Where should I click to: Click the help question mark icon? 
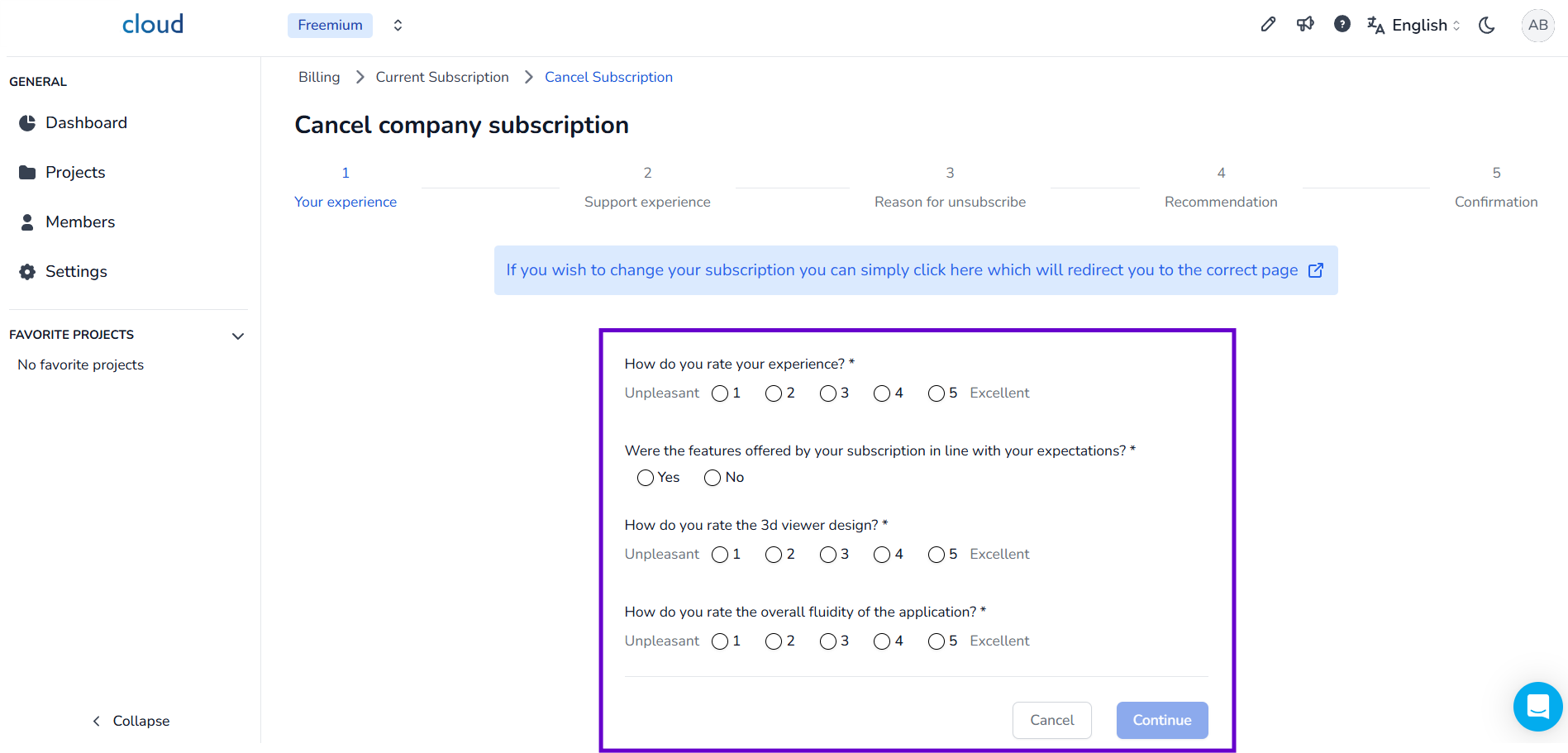click(x=1342, y=25)
